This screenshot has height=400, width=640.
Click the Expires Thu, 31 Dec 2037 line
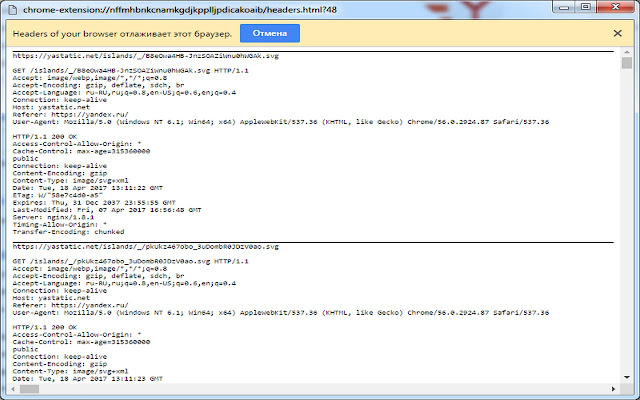coord(94,202)
